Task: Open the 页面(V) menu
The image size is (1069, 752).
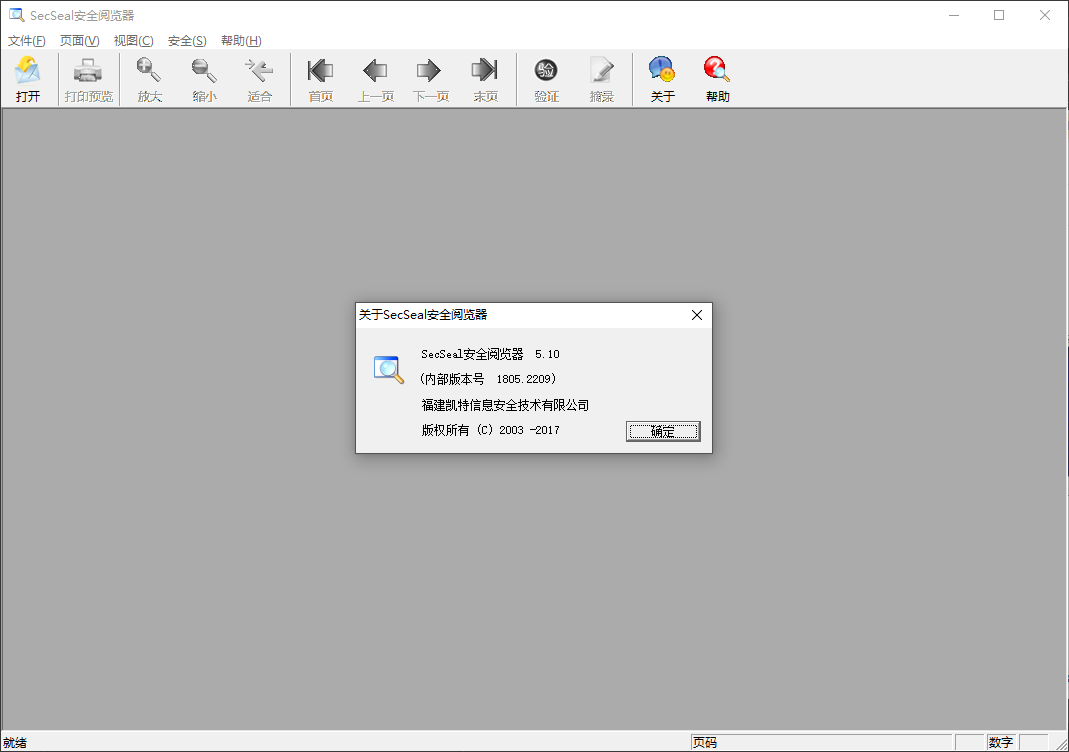Action: pyautogui.click(x=80, y=41)
